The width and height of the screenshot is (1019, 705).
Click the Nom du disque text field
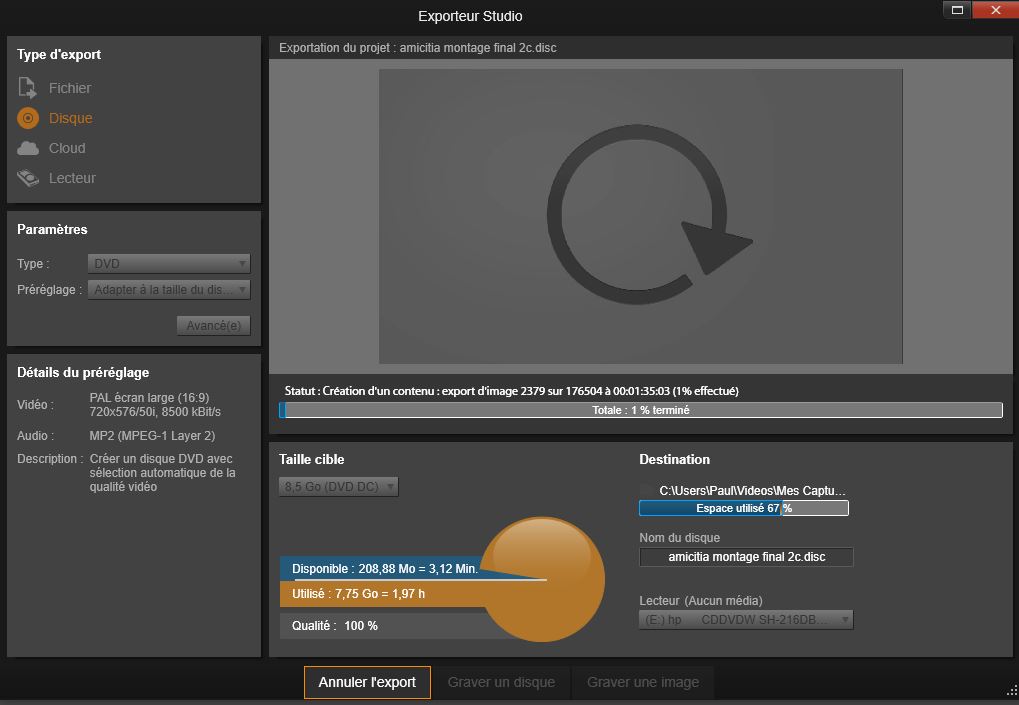tap(746, 557)
